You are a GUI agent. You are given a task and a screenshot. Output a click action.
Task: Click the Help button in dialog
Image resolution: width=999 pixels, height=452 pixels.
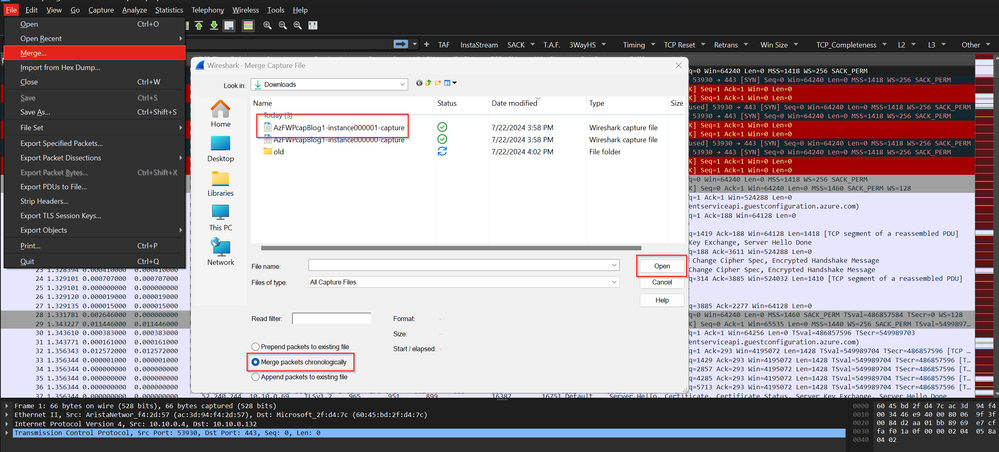point(661,300)
